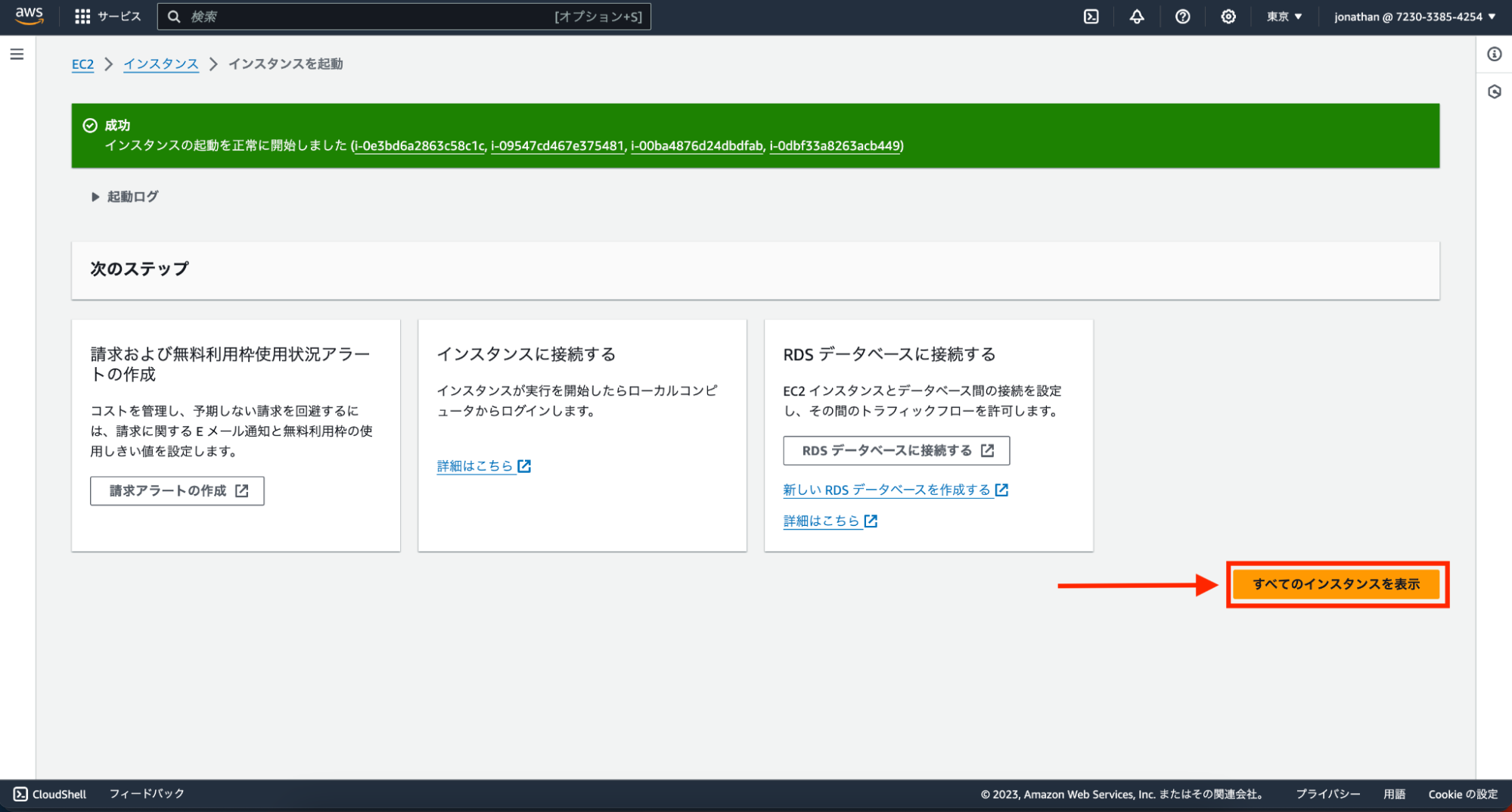Click the 用語 footer link
Screen dimensions: 1512x812
pyautogui.click(x=1394, y=794)
